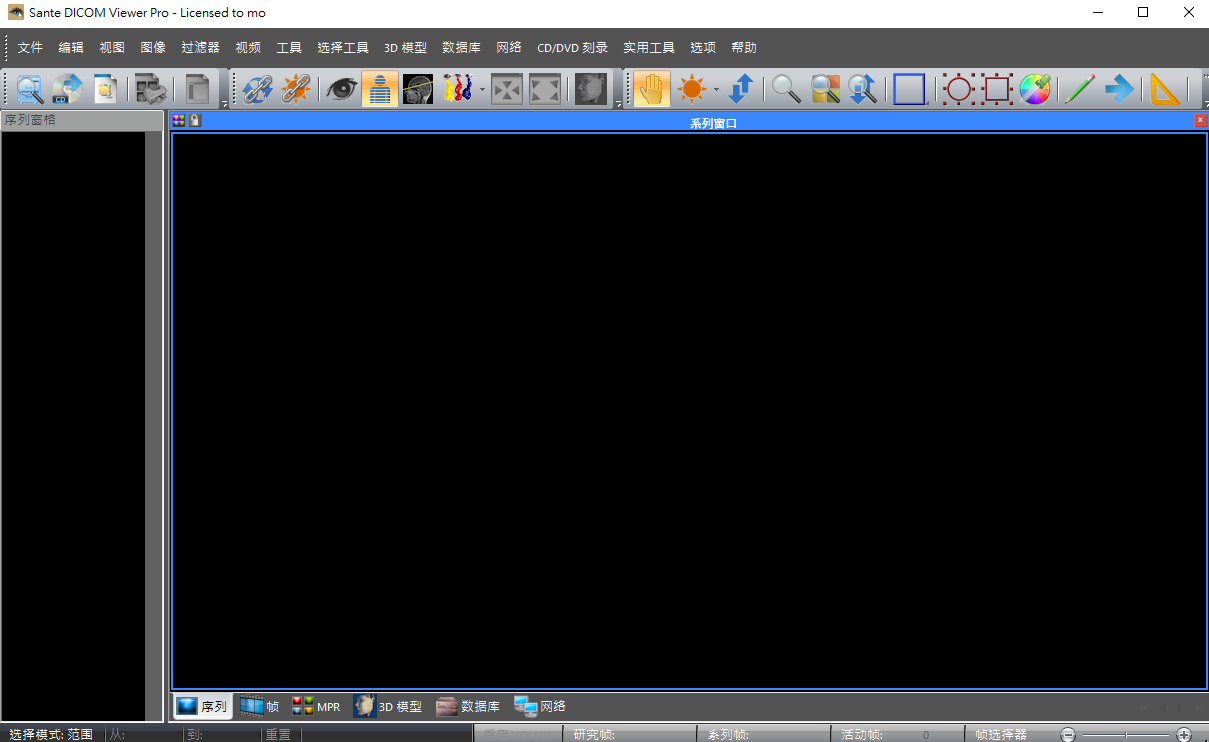Select the orange sun brightness tool

692,89
